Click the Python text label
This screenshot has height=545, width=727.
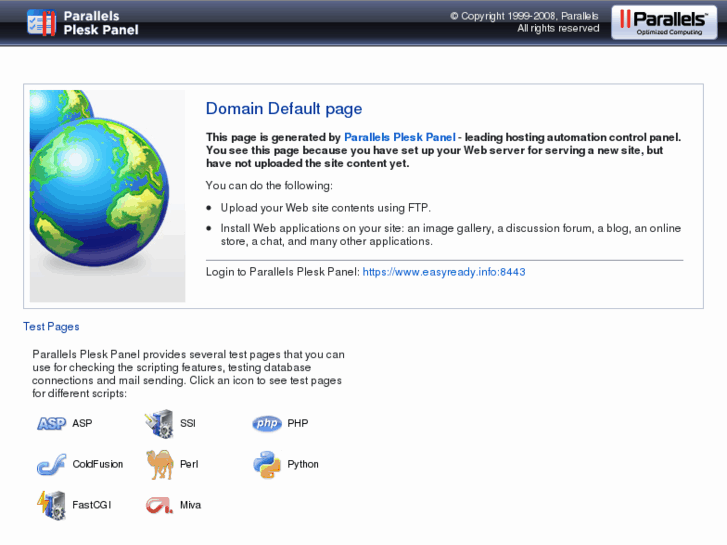tap(303, 464)
